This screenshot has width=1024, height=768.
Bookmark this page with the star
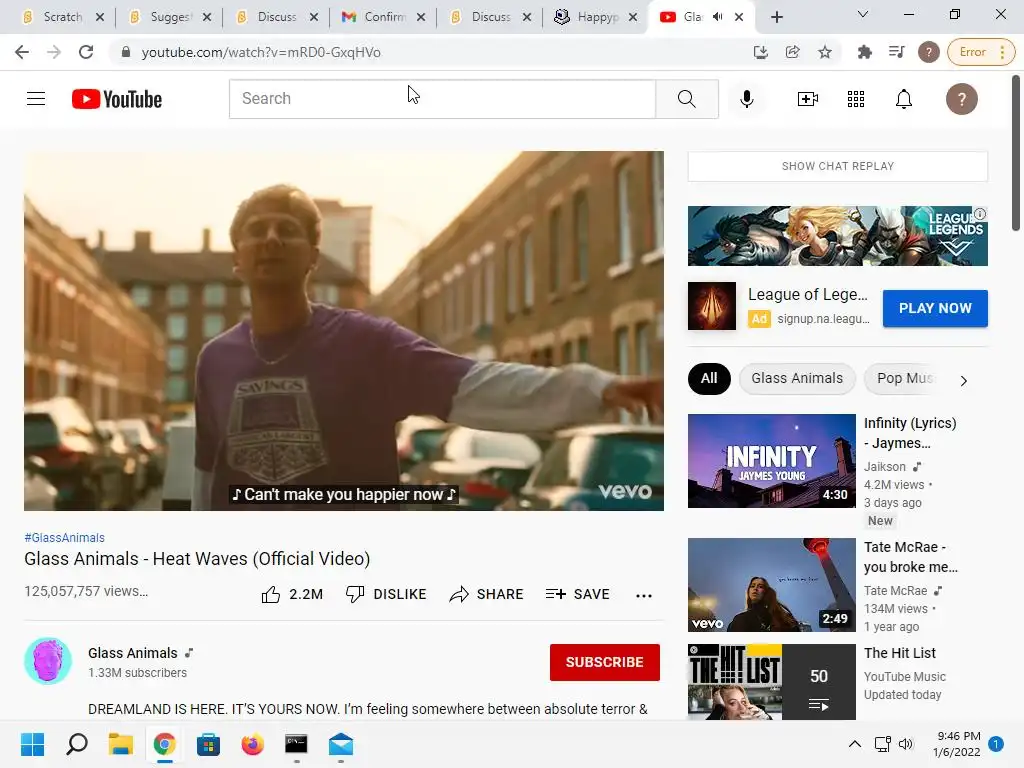point(825,52)
